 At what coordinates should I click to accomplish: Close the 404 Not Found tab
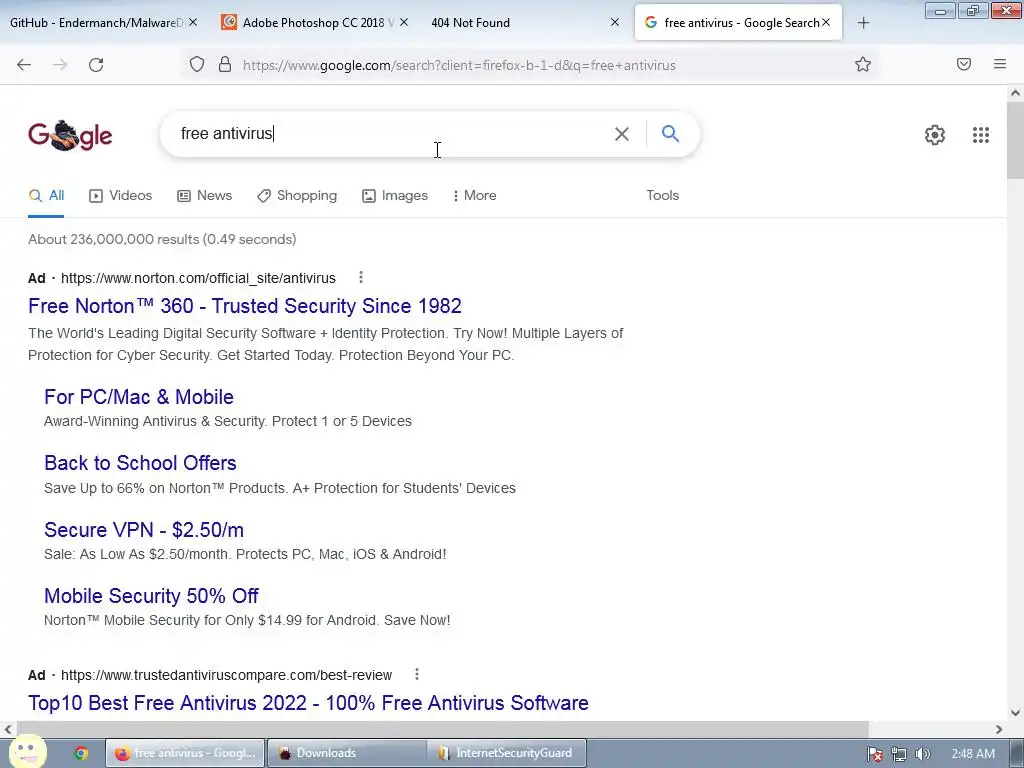point(615,22)
